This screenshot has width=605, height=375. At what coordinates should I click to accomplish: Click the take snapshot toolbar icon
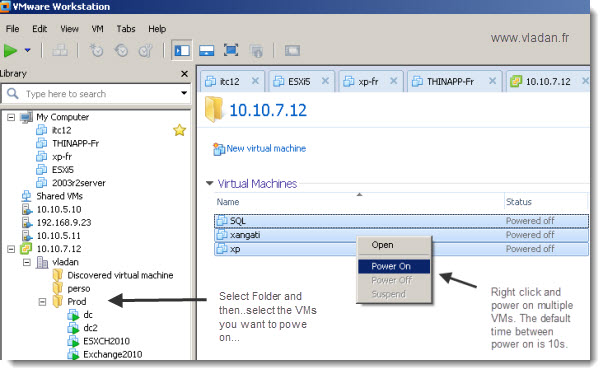[x=96, y=51]
